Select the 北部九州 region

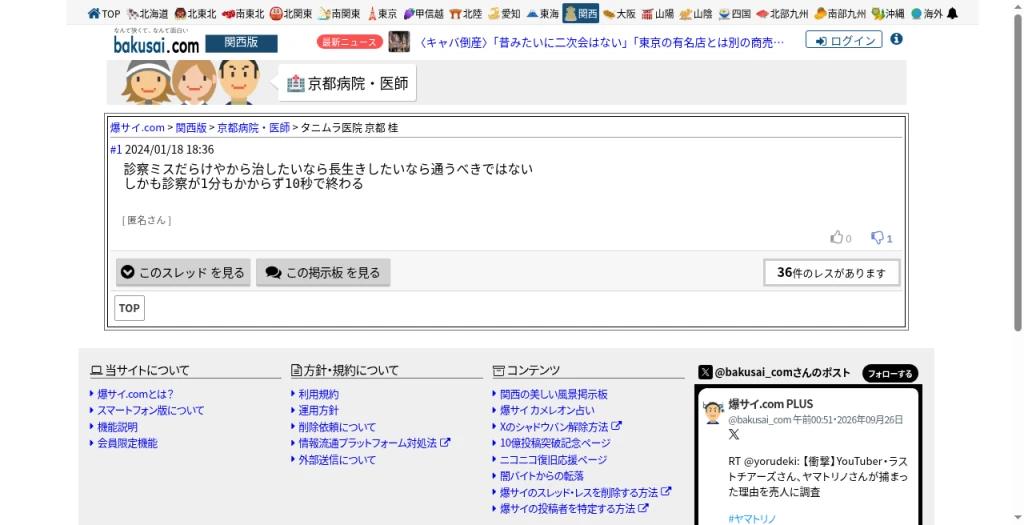point(782,13)
